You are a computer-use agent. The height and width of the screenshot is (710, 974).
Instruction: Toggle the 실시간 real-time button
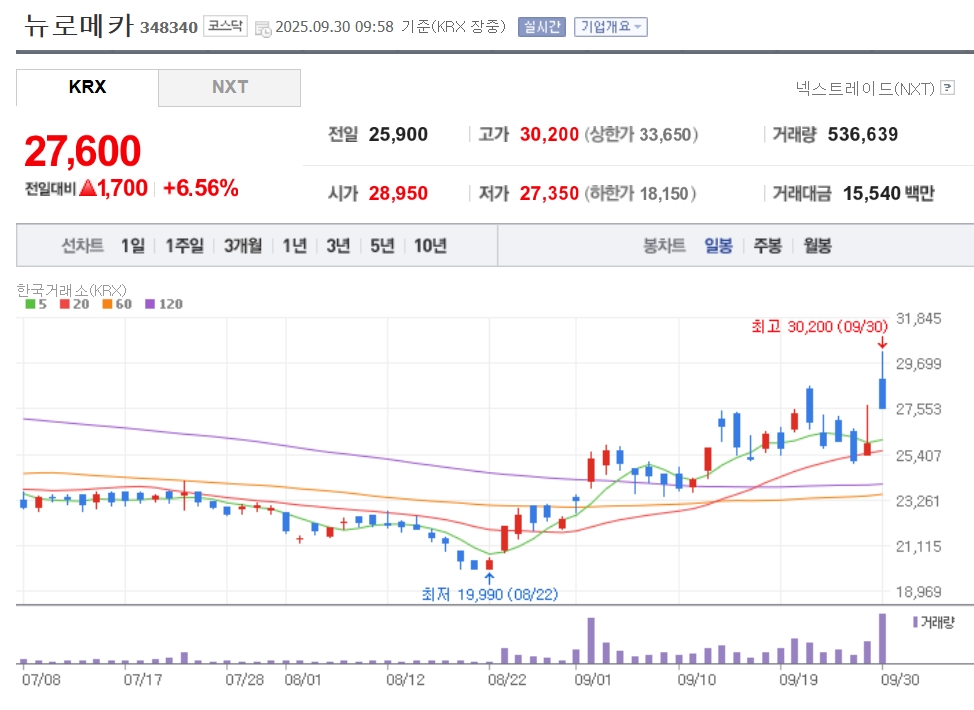(x=541, y=27)
